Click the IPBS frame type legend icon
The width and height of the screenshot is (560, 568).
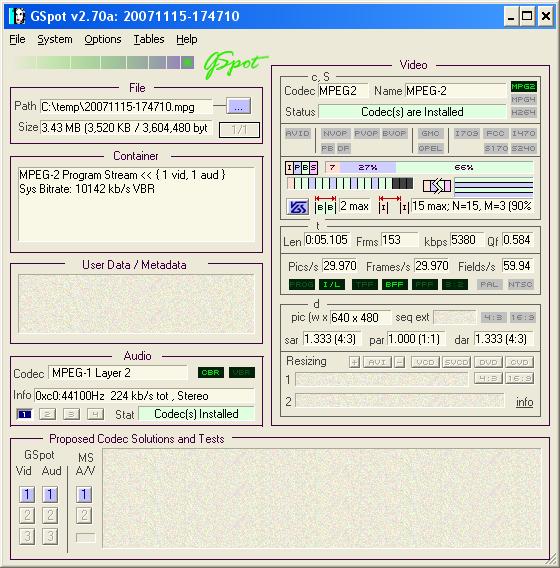coord(301,167)
